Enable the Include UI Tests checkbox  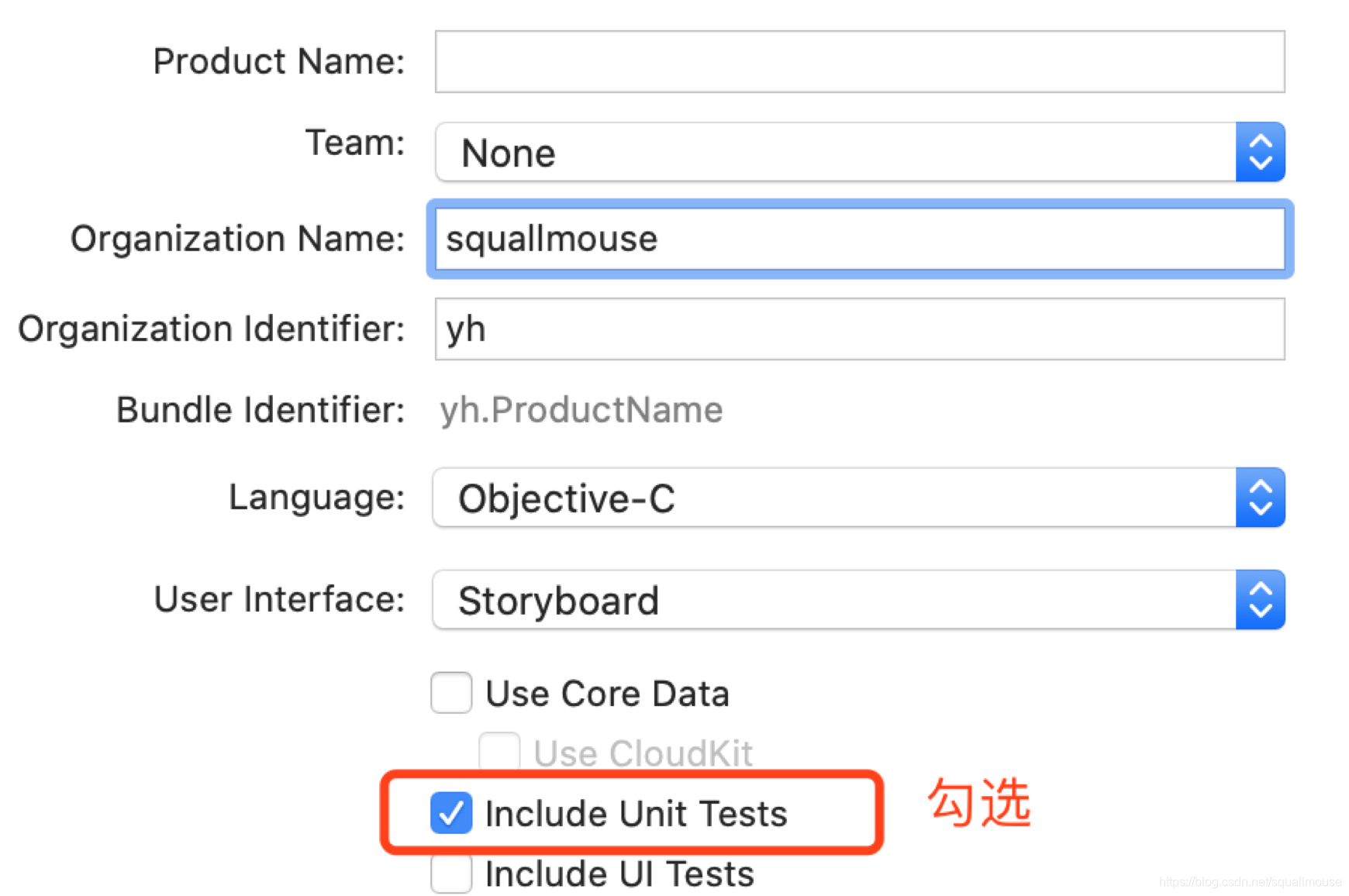point(451,874)
